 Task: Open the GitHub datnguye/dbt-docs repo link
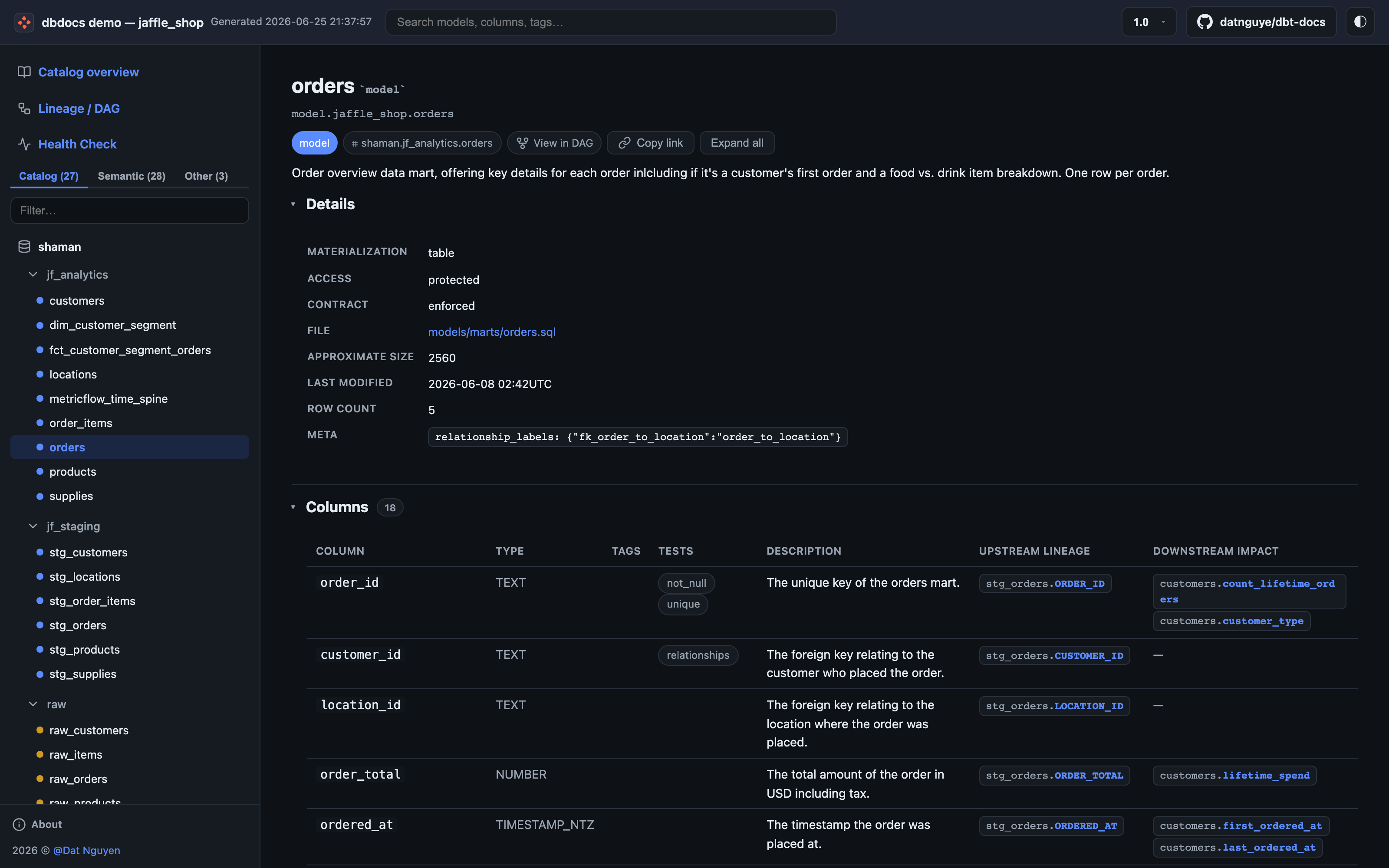point(1261,22)
